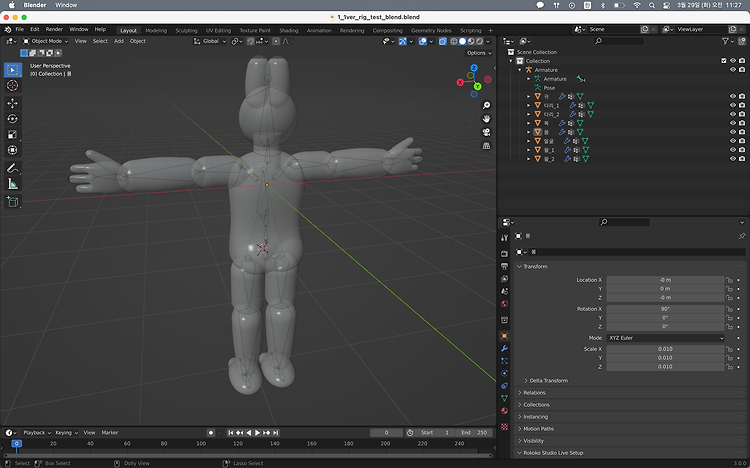
Task: Select the Select Box tool
Action: (13, 70)
